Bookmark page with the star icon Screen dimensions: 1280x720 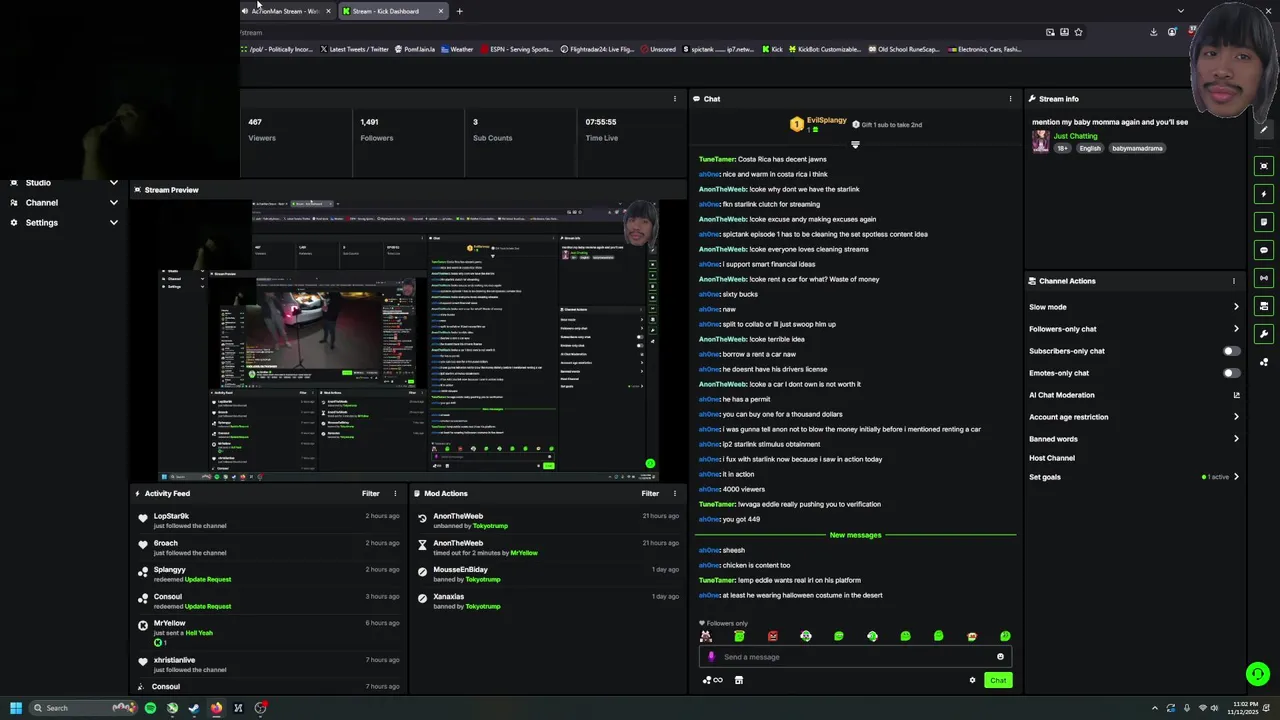click(x=1078, y=32)
